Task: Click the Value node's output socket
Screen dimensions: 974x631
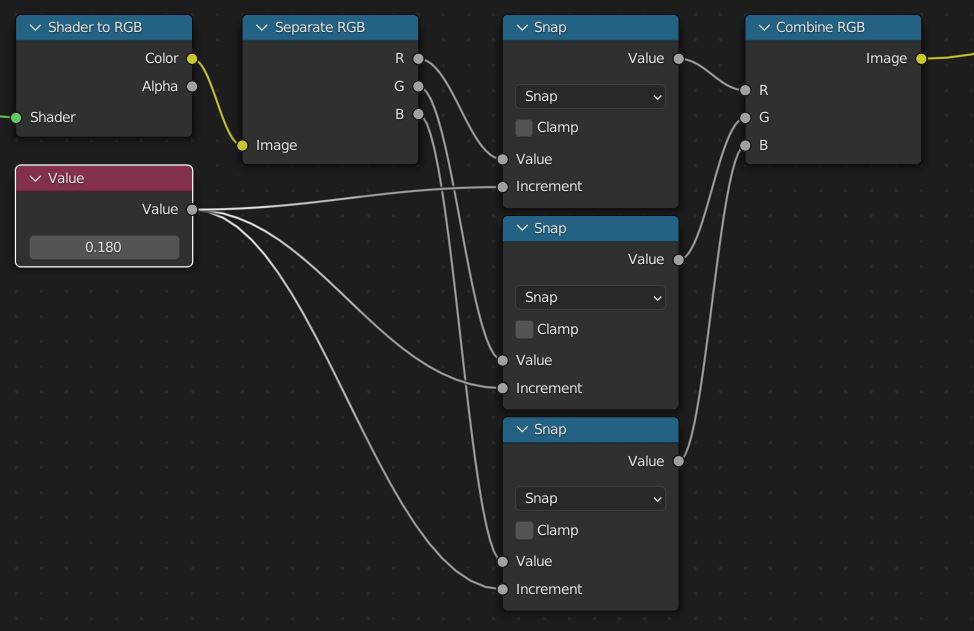Action: (x=192, y=210)
